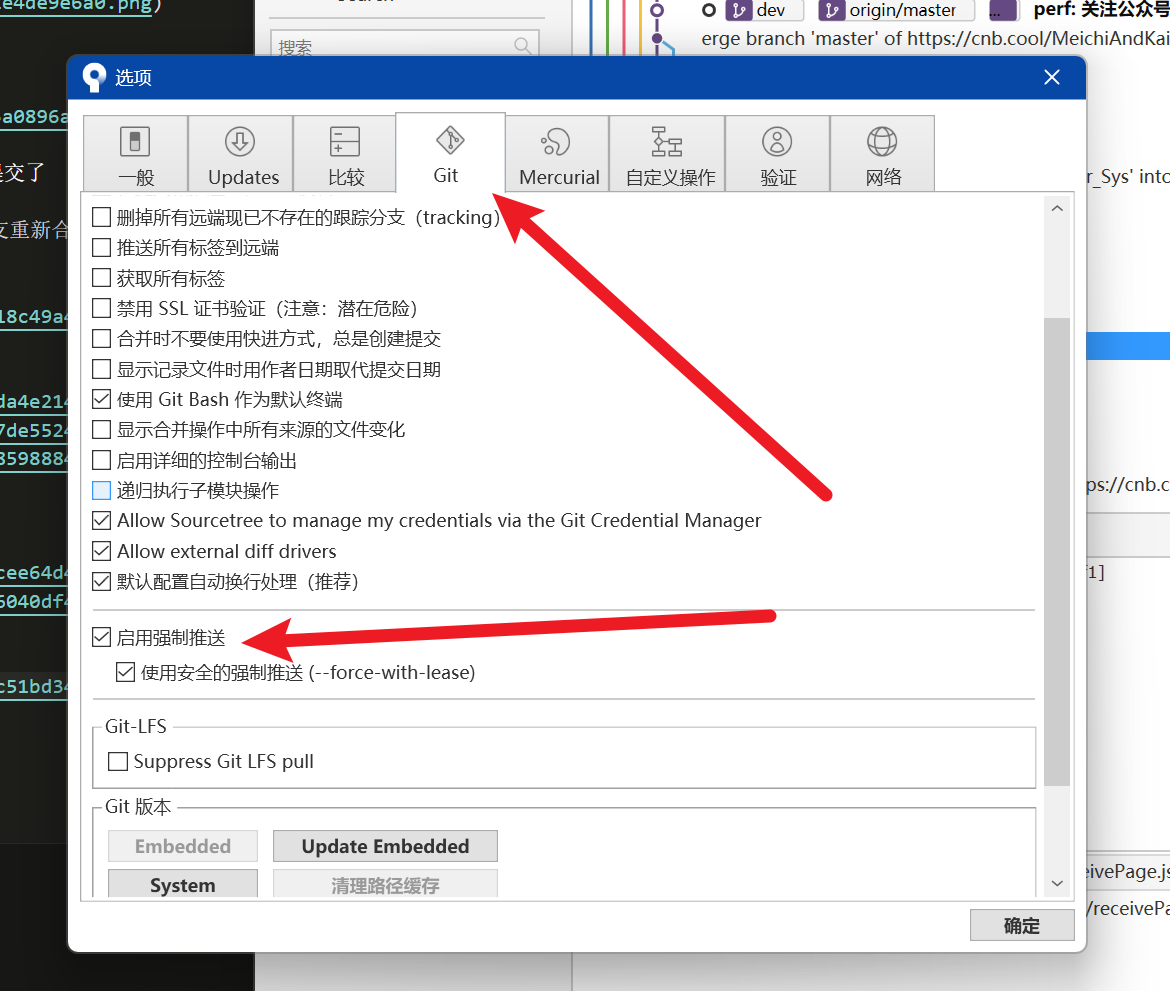Screen dimensions: 1170x991
Task: Toggle 递归执行子模块操作 checkbox
Action: click(101, 490)
